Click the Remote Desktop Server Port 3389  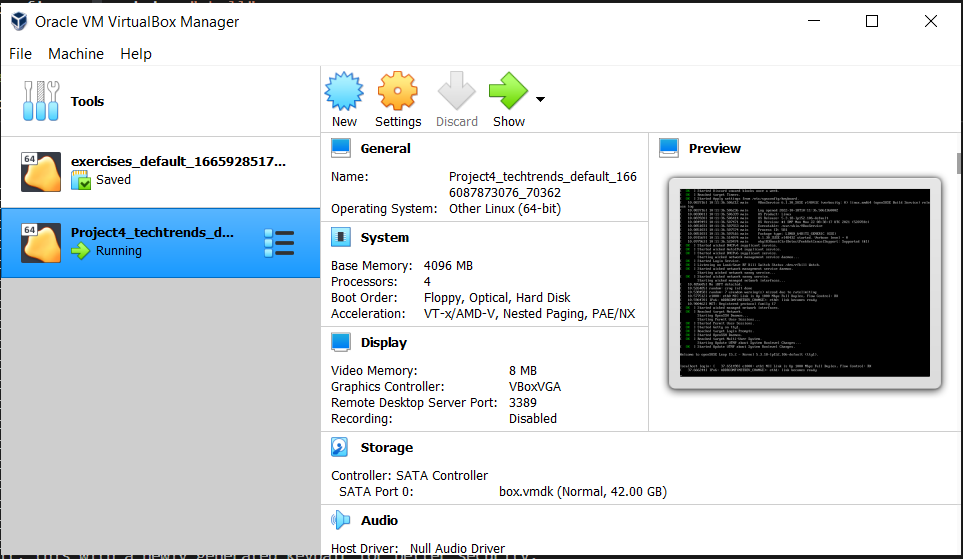point(523,403)
